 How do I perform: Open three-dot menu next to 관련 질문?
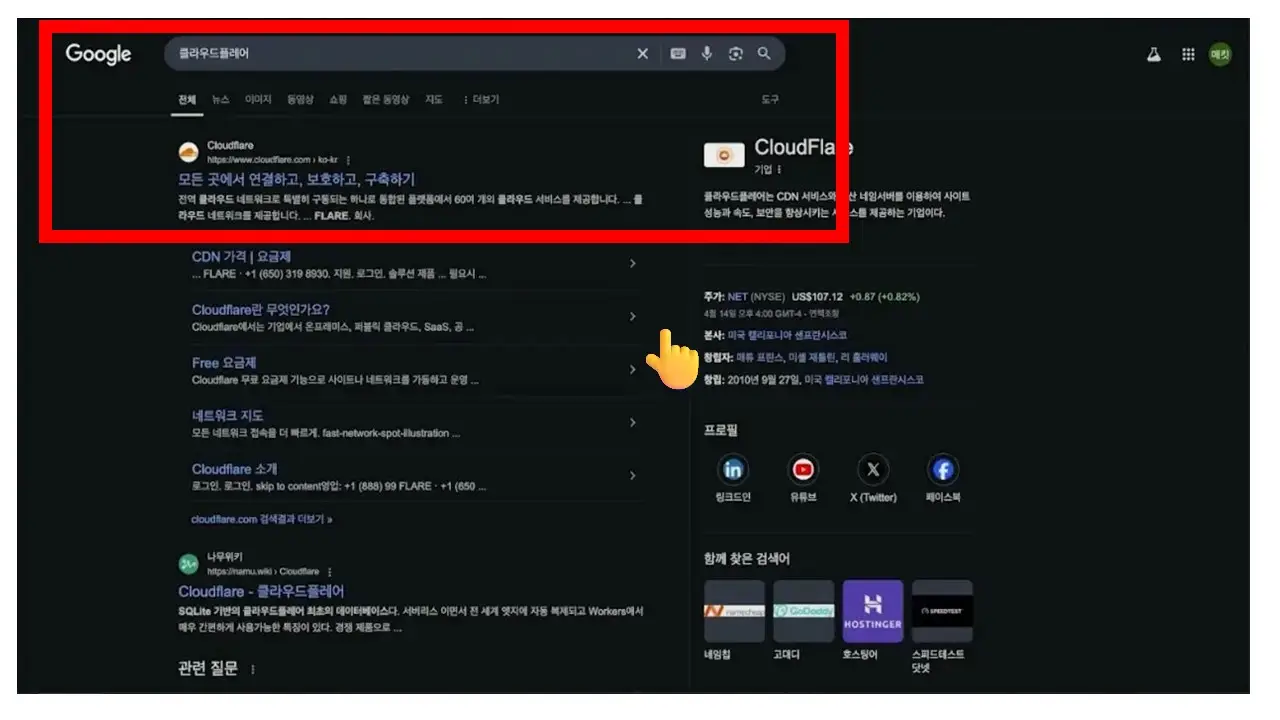pos(253,669)
